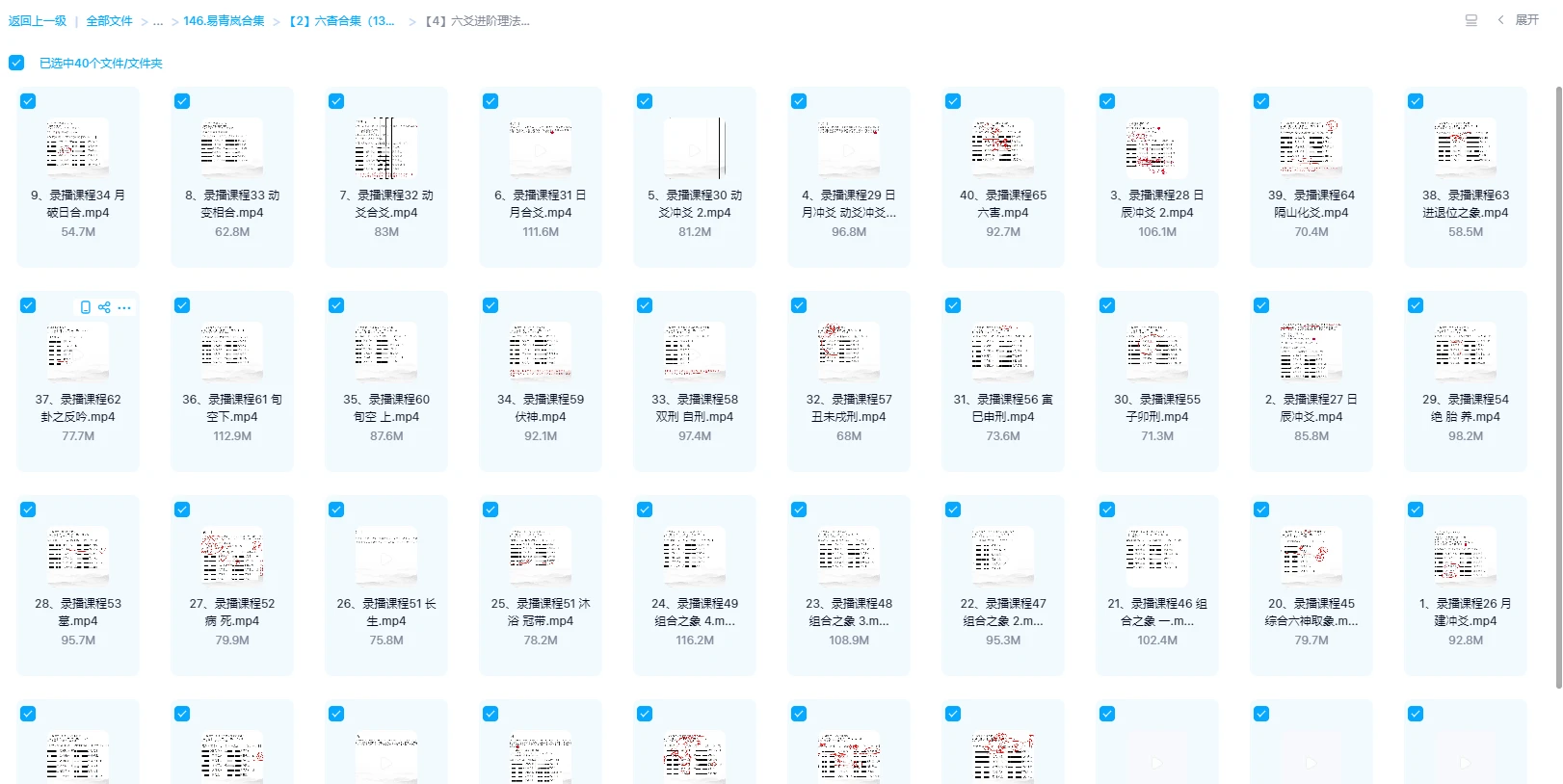Viewport: 1563px width, 784px height.
Task: Open thumbnail of 录播课程34 月破日合.mp4
Action: [78, 147]
